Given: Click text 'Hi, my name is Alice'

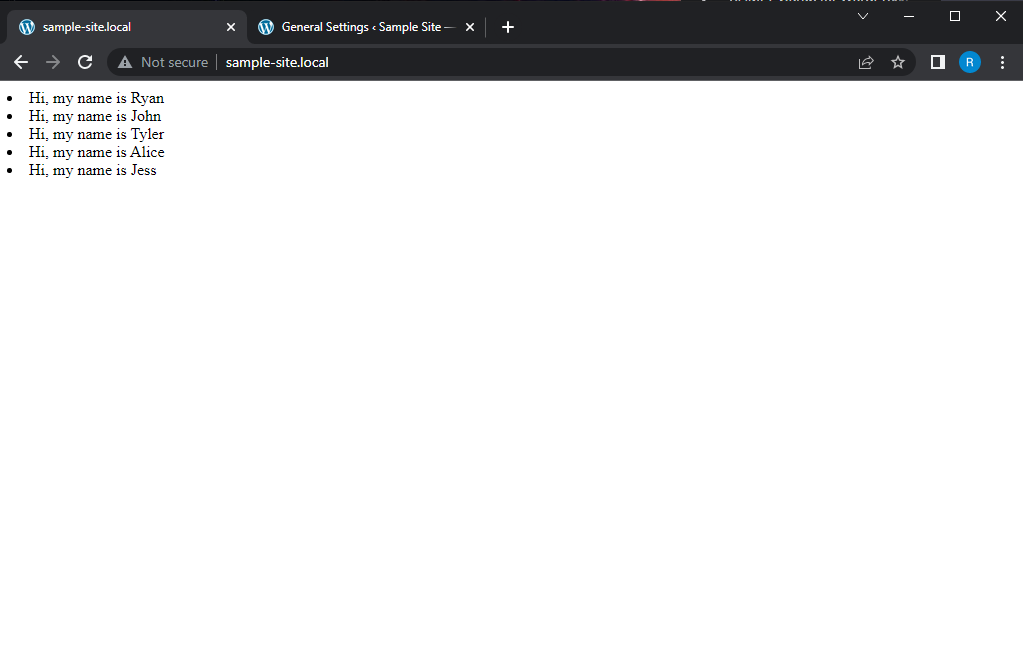Looking at the screenshot, I should 97,152.
